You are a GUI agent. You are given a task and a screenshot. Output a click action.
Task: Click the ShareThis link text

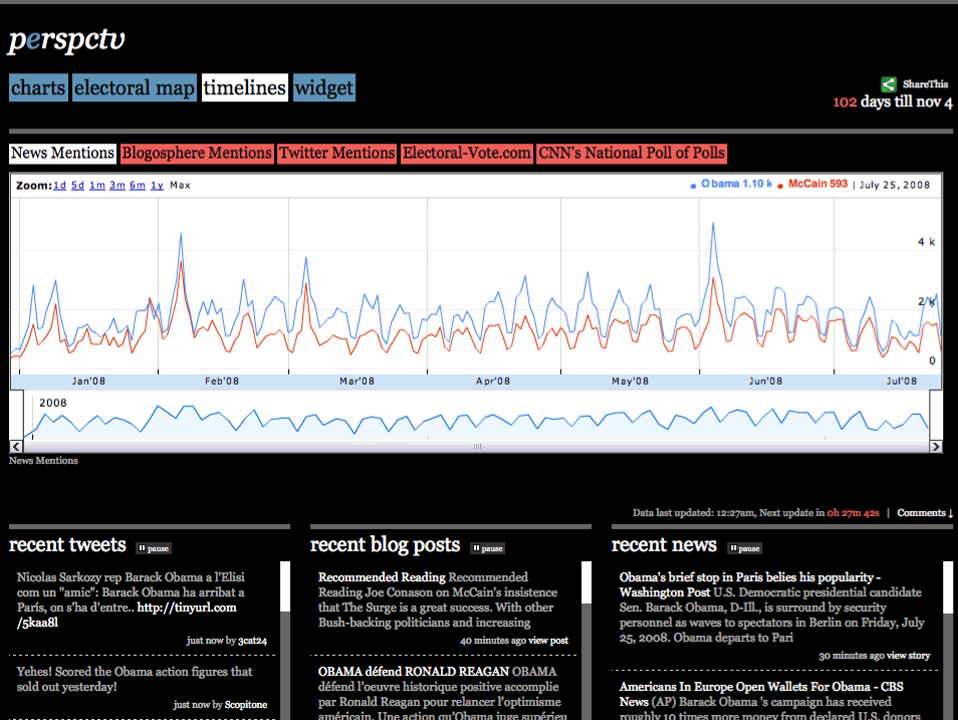(925, 84)
